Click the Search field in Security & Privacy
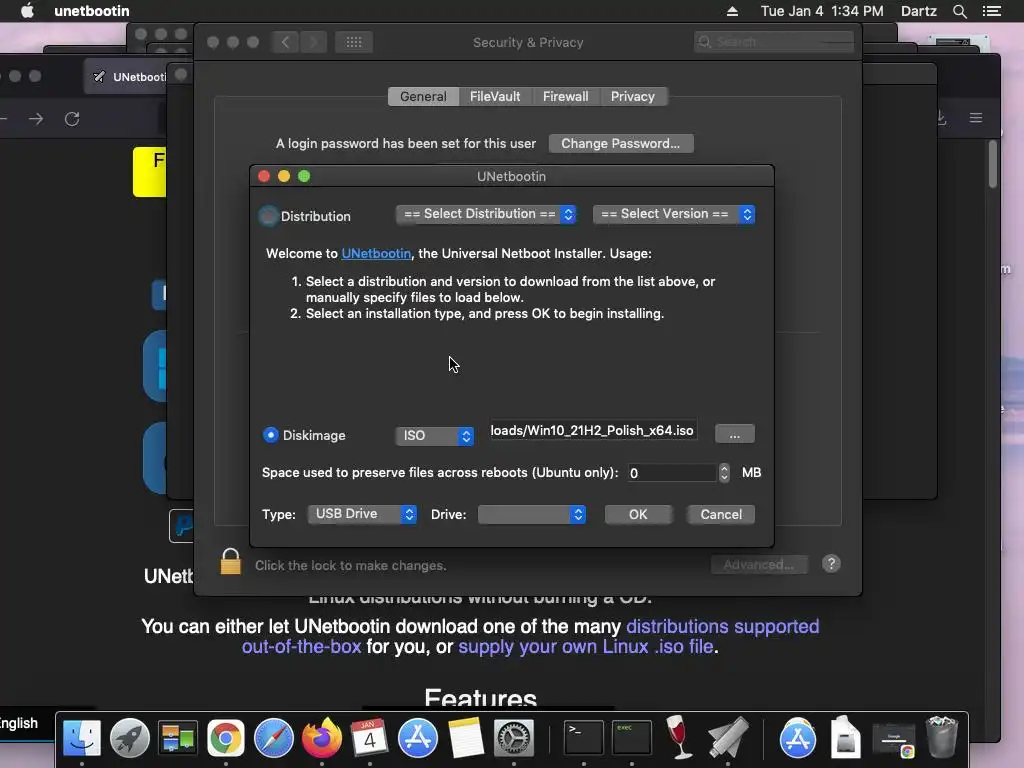The width and height of the screenshot is (1024, 768). click(775, 42)
